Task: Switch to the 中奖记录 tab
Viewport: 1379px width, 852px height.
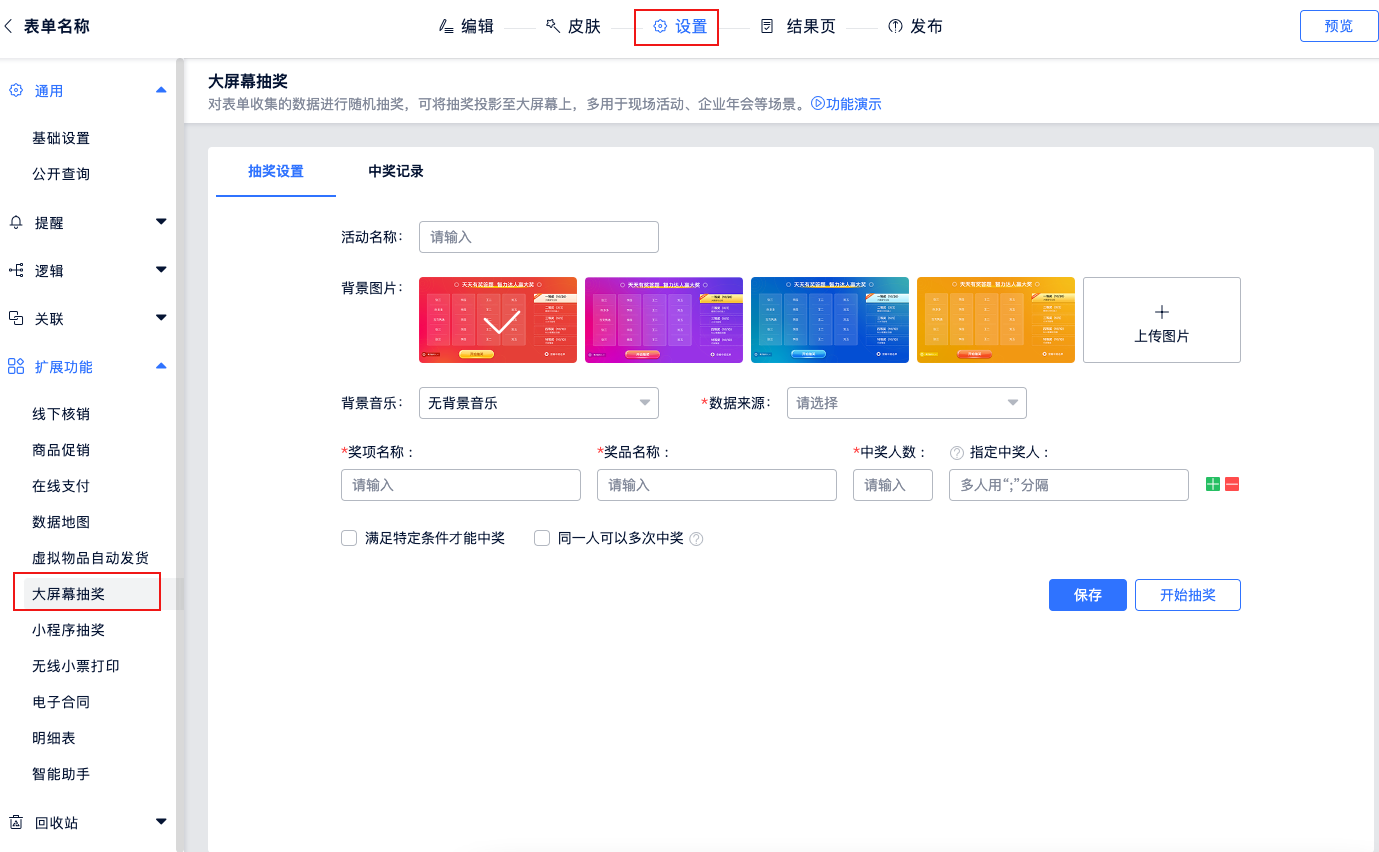Action: 396,171
